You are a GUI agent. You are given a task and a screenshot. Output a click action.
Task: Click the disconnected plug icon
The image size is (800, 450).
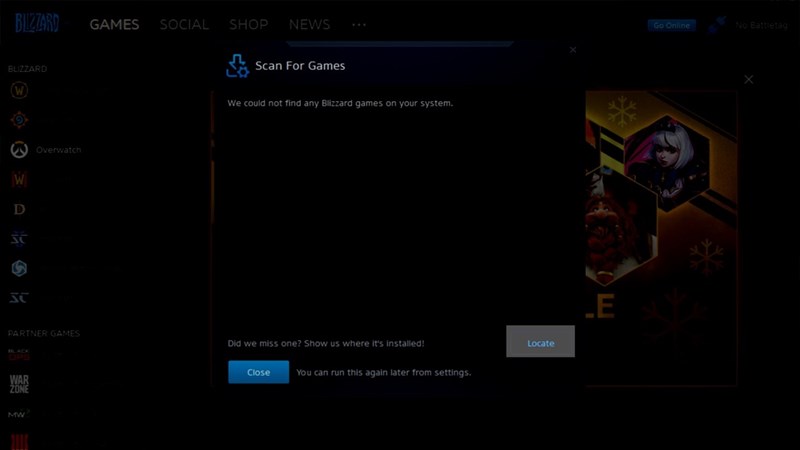[x=716, y=24]
